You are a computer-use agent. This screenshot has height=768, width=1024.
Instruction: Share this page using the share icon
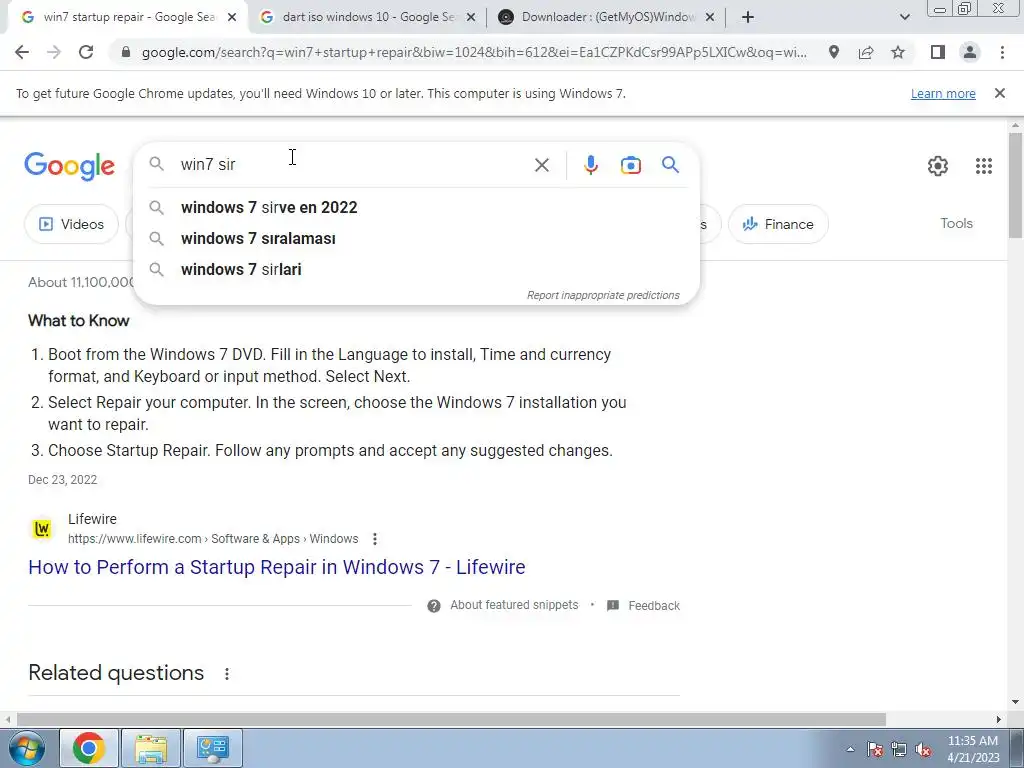(x=866, y=52)
